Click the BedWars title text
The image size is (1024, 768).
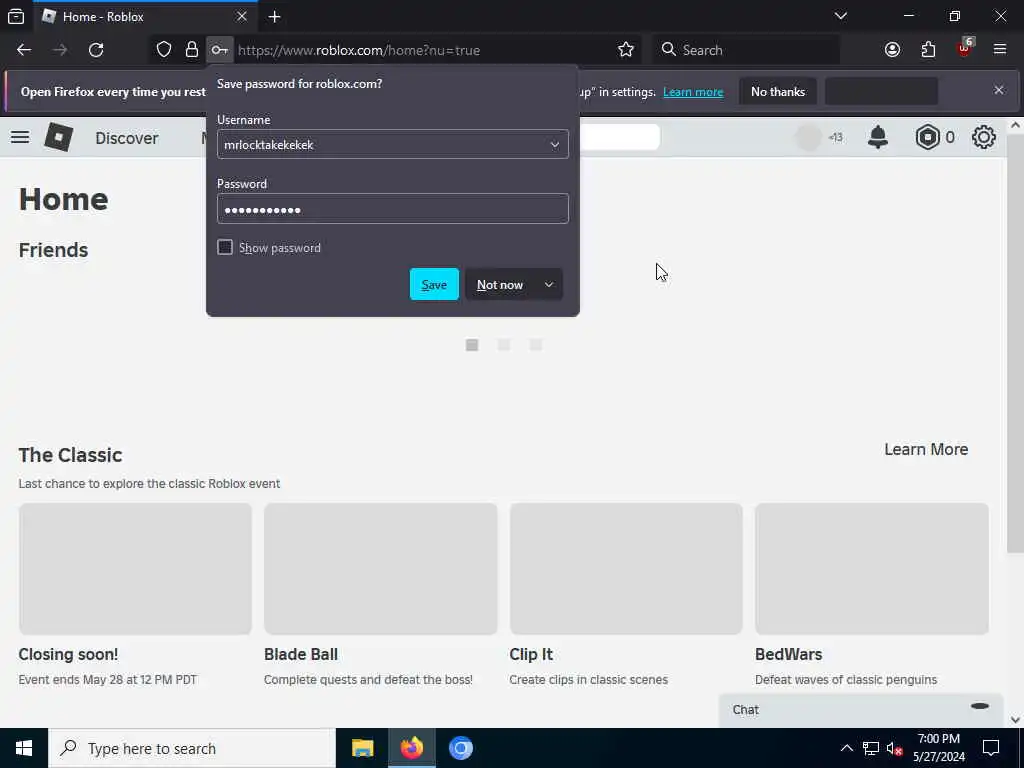point(788,654)
